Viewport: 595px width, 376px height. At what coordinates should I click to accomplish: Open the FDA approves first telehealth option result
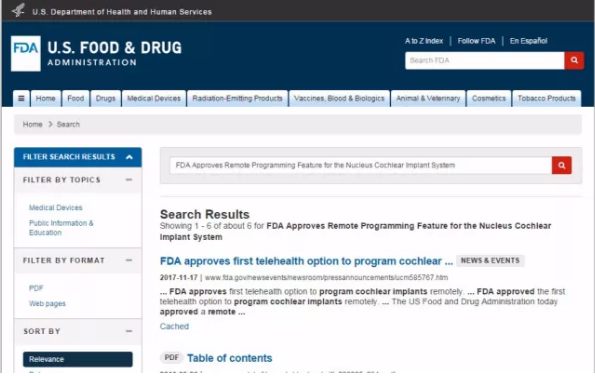click(x=306, y=261)
